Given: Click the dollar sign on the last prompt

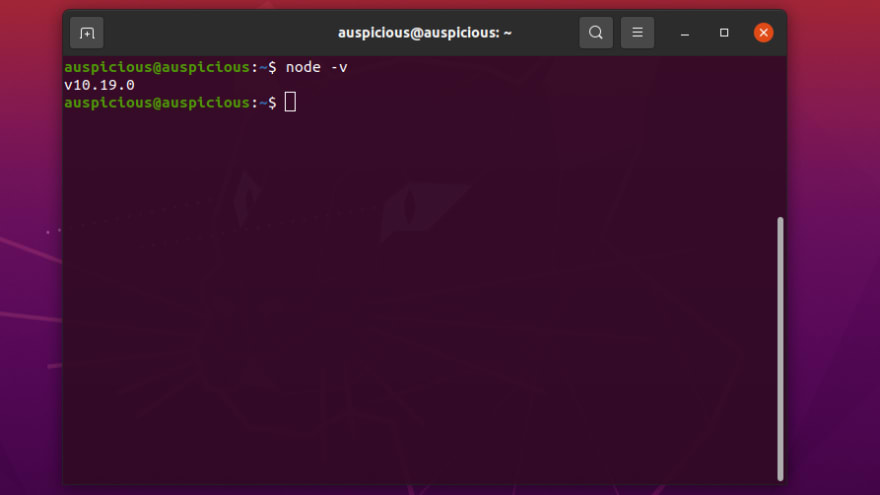Looking at the screenshot, I should click(x=272, y=103).
